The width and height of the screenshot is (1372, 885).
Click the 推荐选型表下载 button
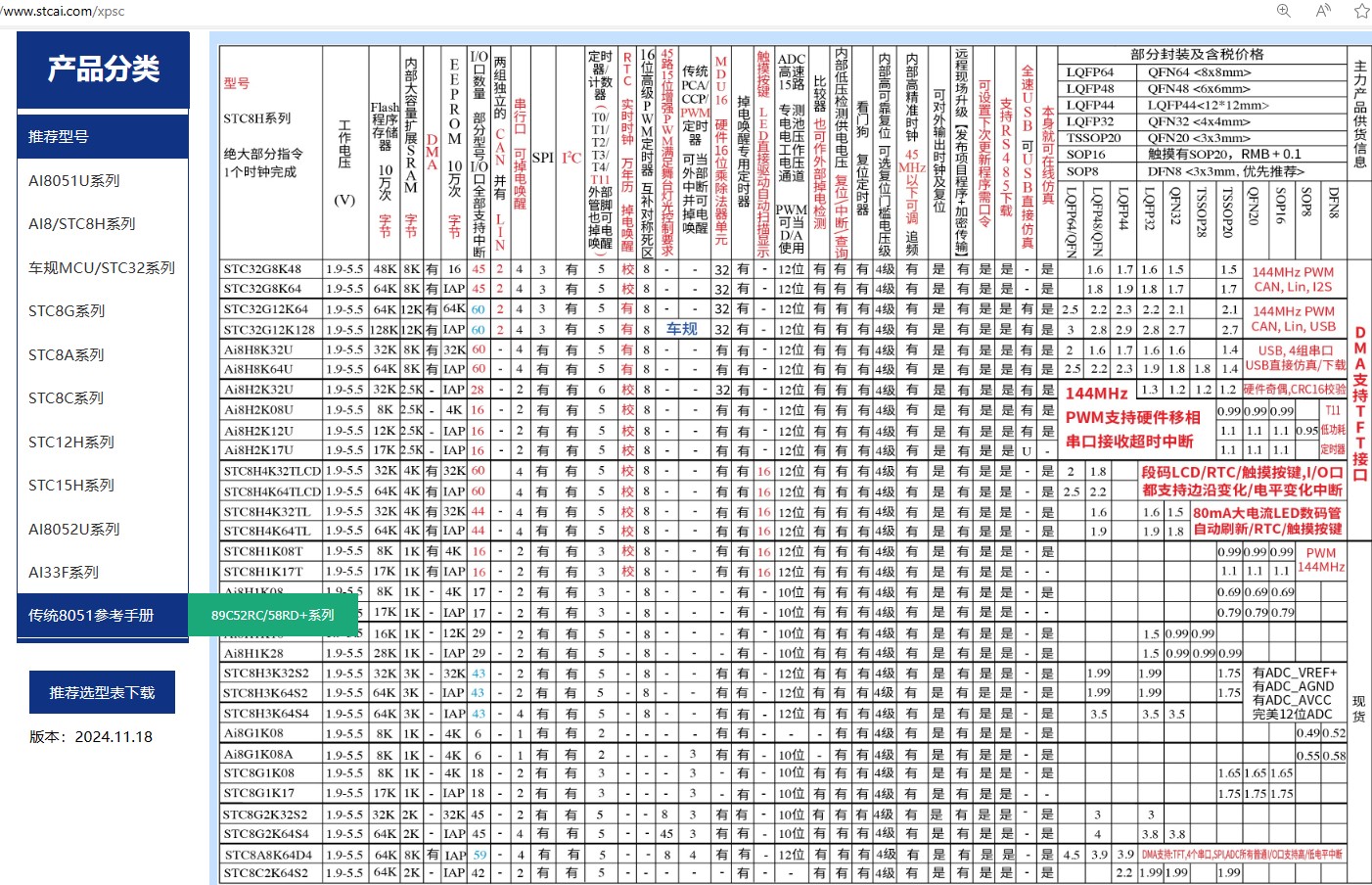pos(102,692)
